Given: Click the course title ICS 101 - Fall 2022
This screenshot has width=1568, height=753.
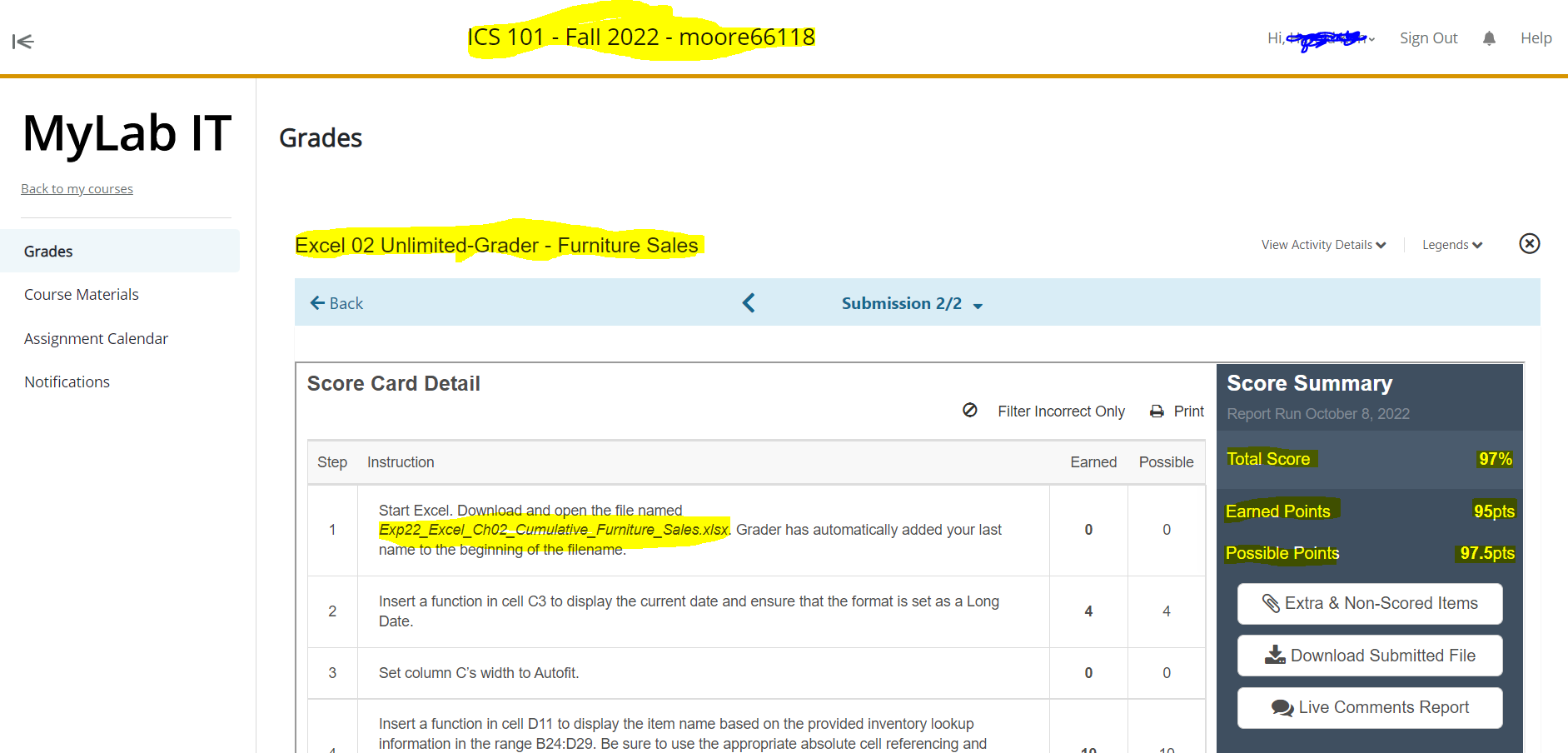Looking at the screenshot, I should pos(641,37).
